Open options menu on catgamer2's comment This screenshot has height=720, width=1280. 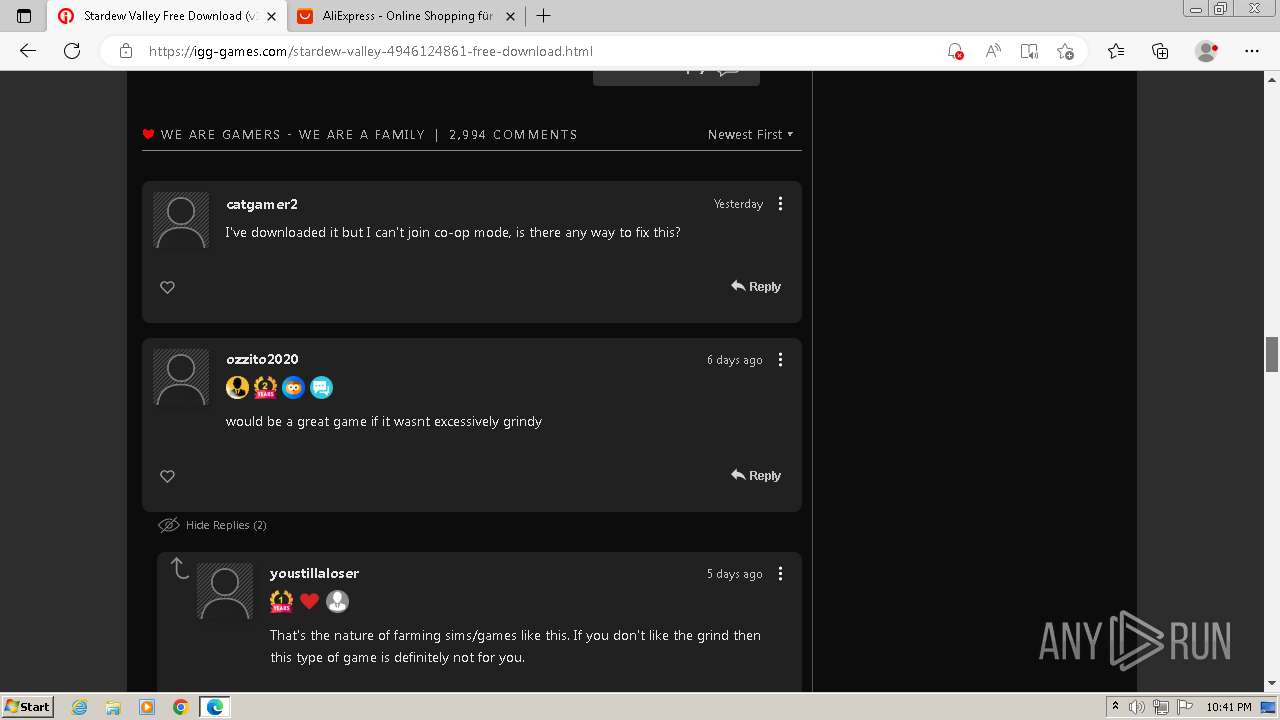781,204
